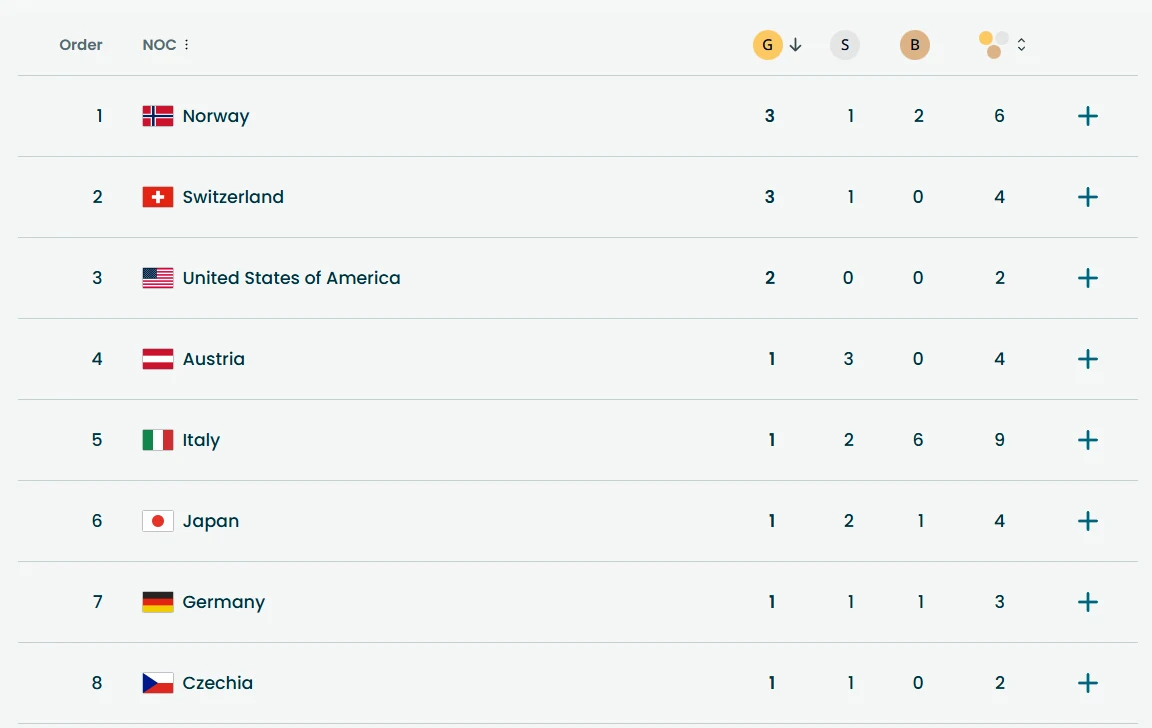Viewport: 1152px width, 728px height.
Task: Expand the Italy row with its plus button
Action: tap(1087, 440)
